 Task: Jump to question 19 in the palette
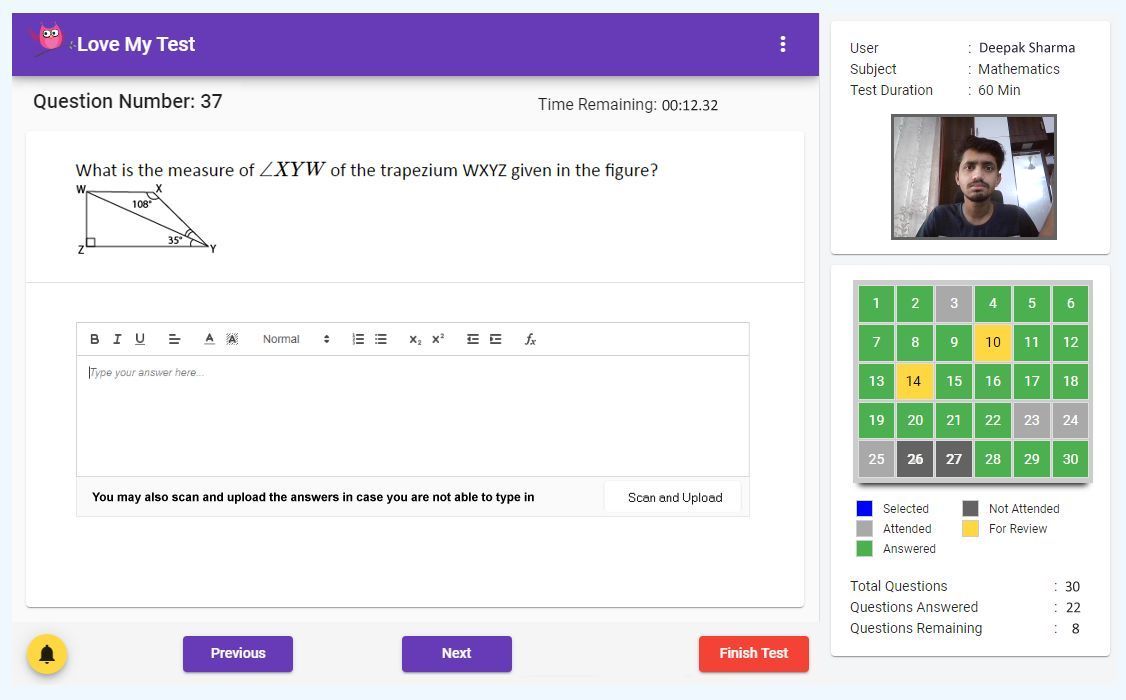click(x=876, y=420)
